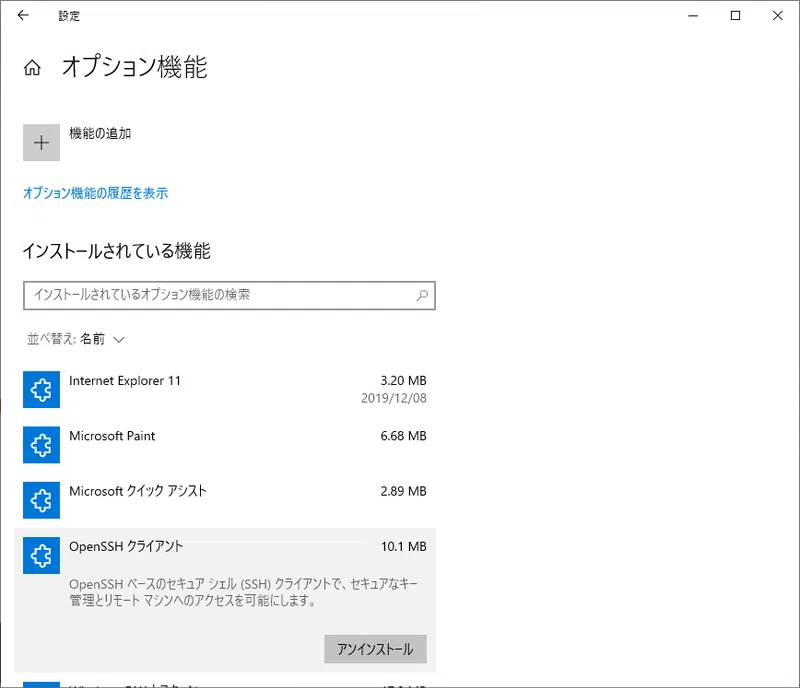Click the 6.68 MB size value
Viewport: 800px width, 688px height.
[x=404, y=436]
